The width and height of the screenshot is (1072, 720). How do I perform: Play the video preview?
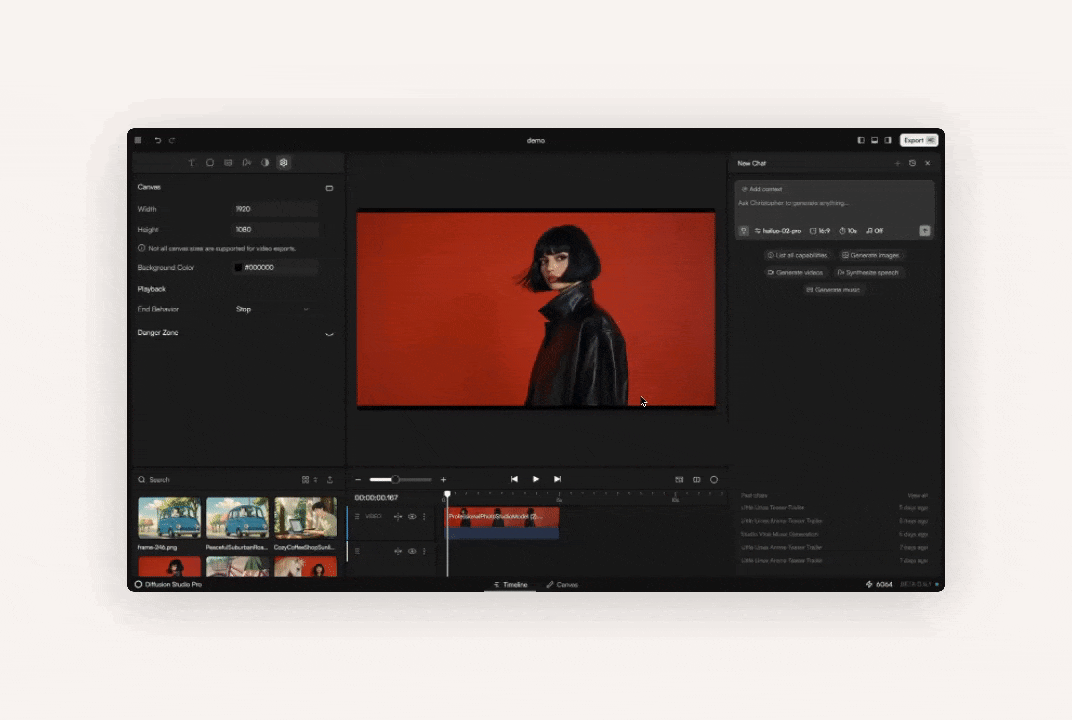pos(536,479)
